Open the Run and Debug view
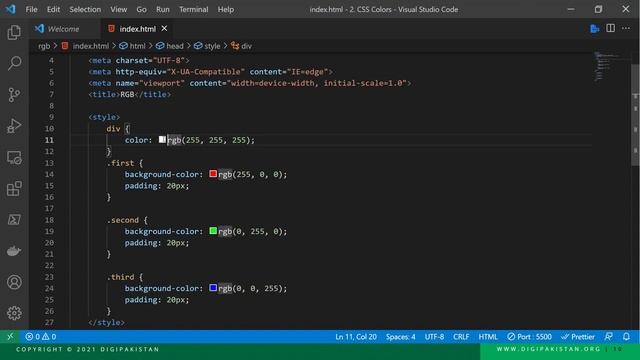Image resolution: width=640 pixels, height=360 pixels. 14,126
